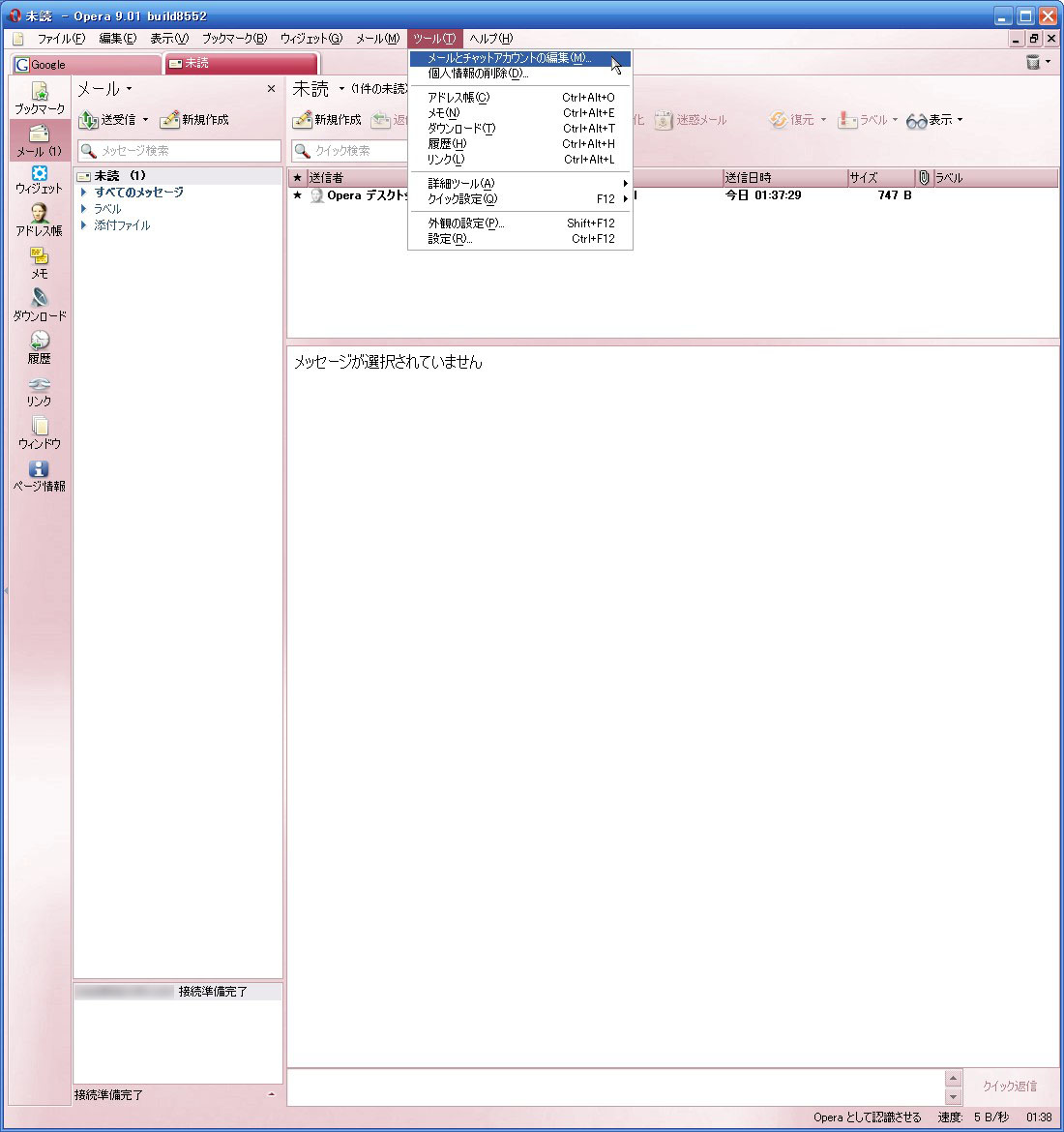Viewport: 1064px width, 1132px height.
Task: Select 個人情報の削除 menu item
Action: point(519,74)
